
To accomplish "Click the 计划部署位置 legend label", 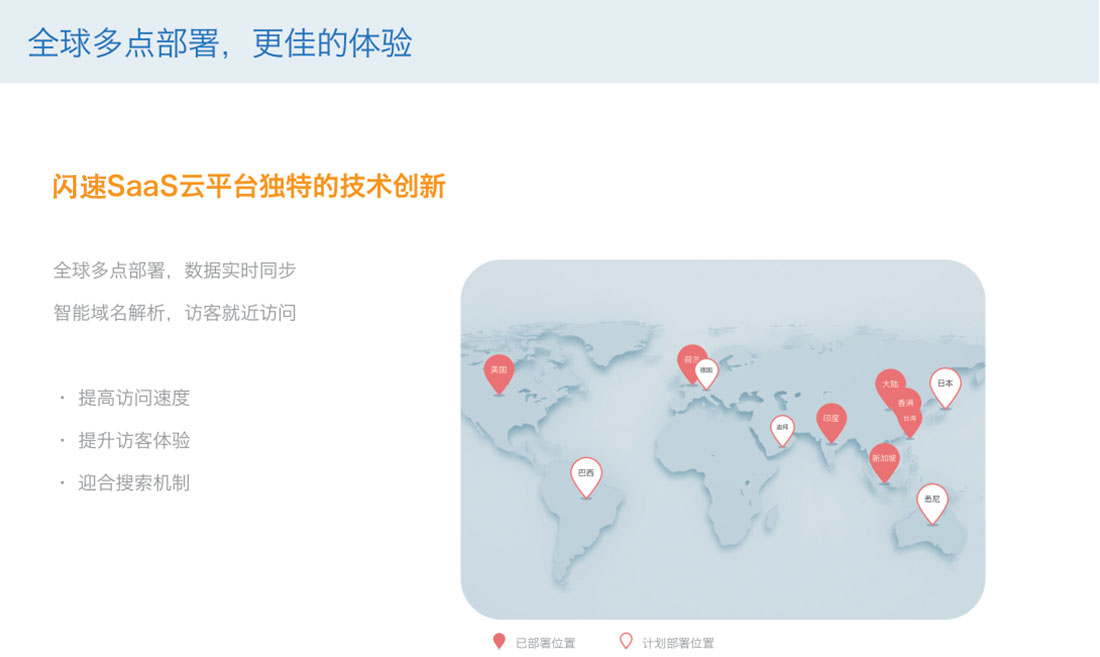I will pos(678,643).
